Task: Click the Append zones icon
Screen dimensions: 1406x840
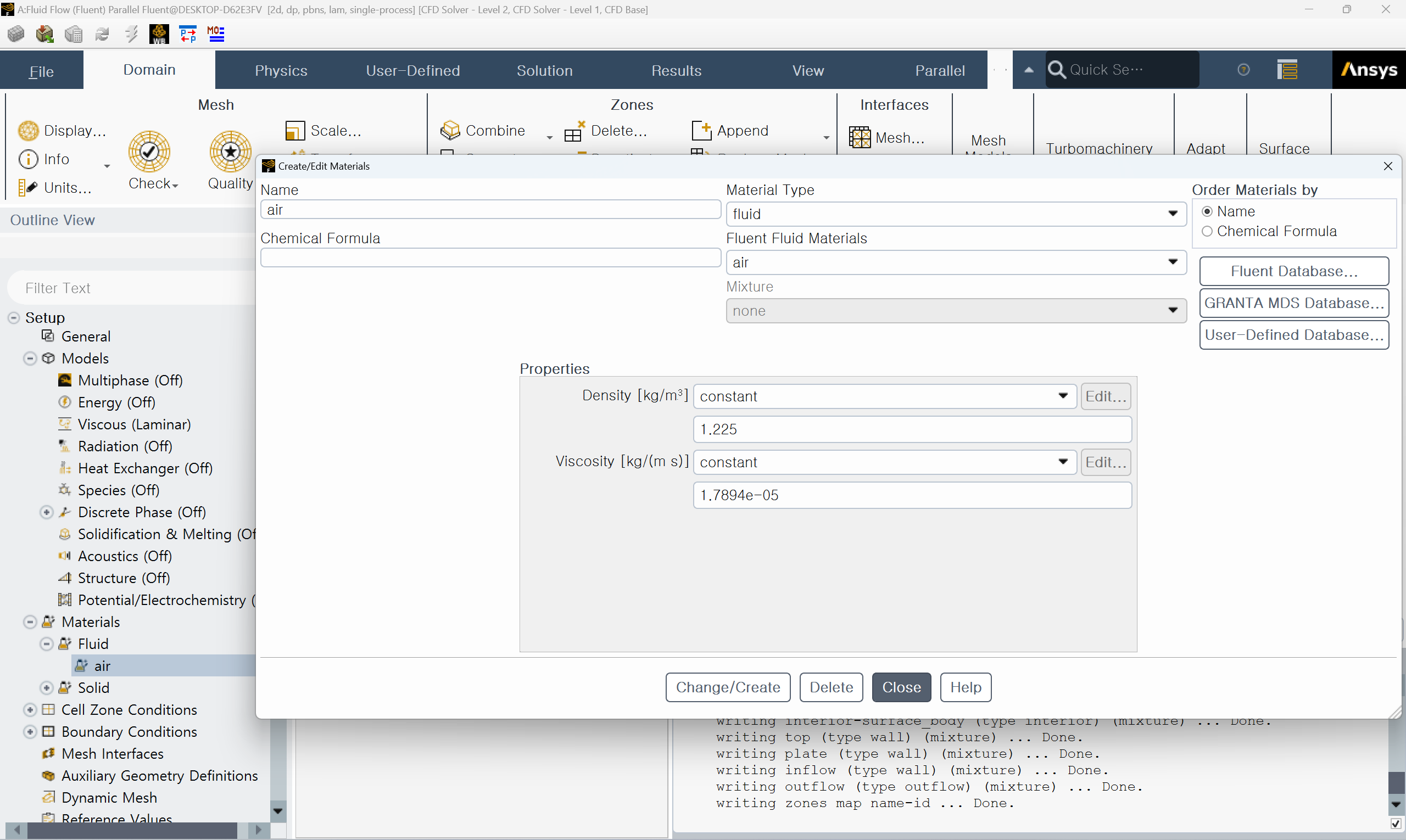Action: tap(701, 131)
